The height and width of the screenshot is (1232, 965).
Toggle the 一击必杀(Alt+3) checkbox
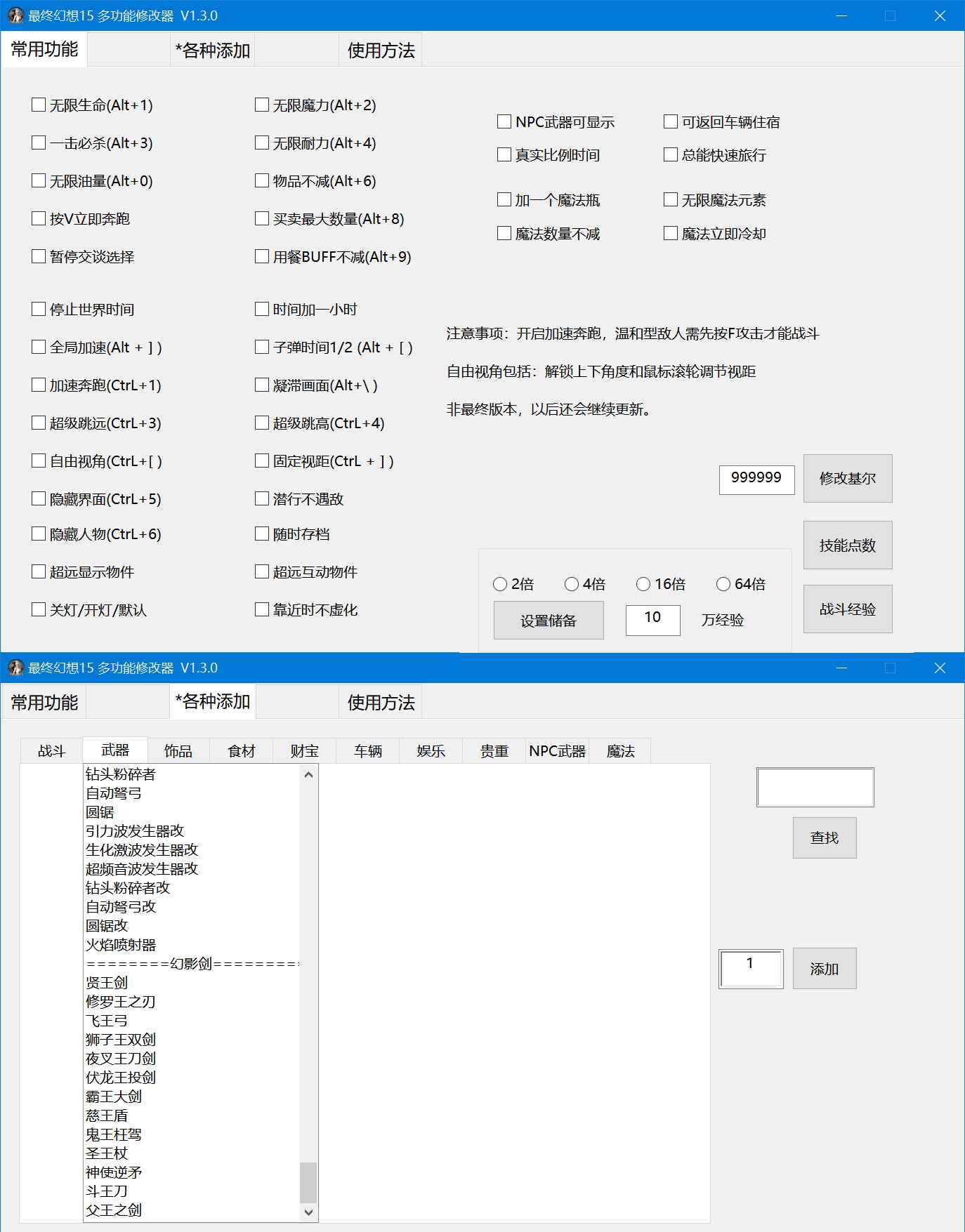tap(39, 143)
